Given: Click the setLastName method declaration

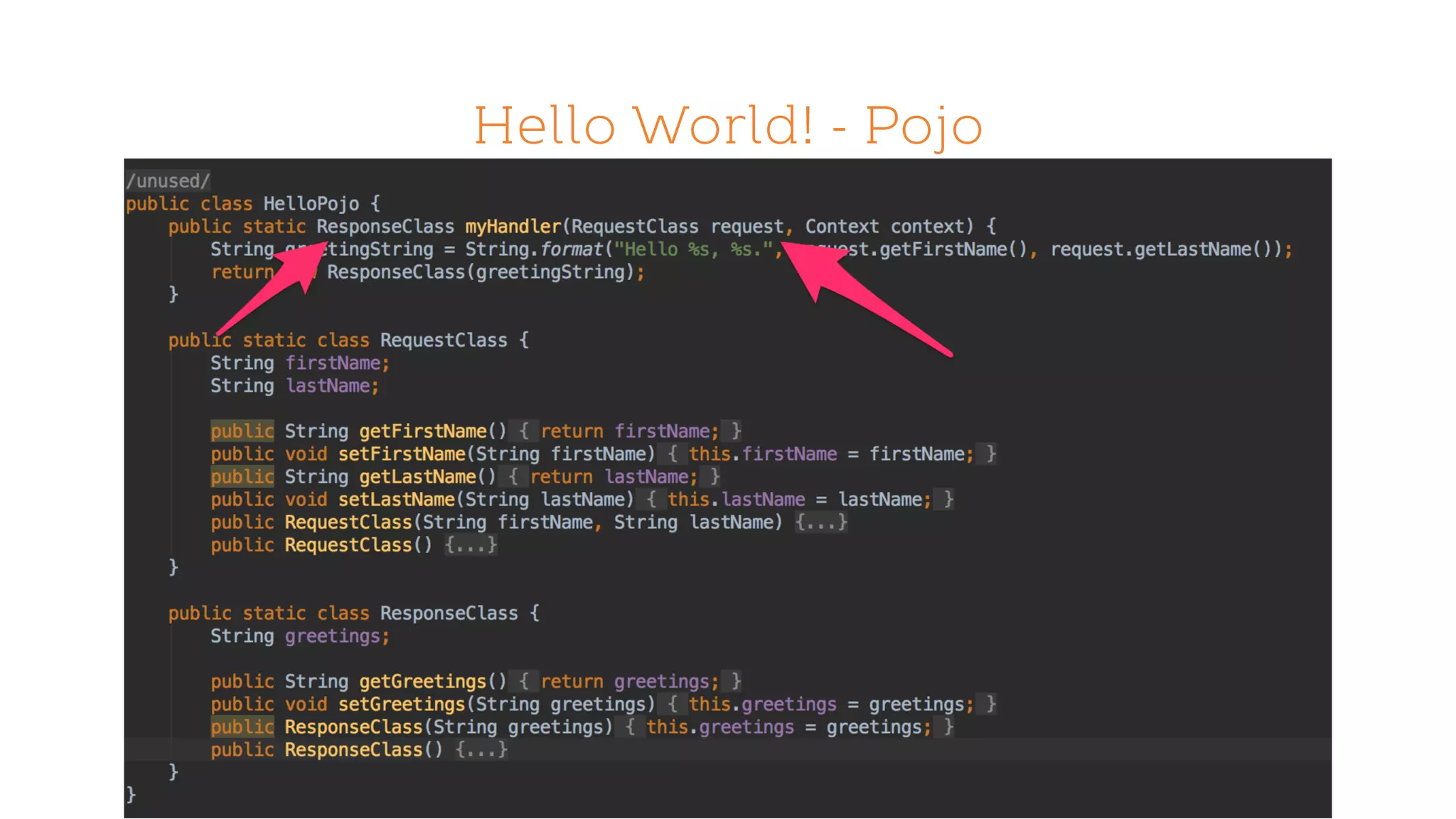Looking at the screenshot, I should click(x=396, y=500).
